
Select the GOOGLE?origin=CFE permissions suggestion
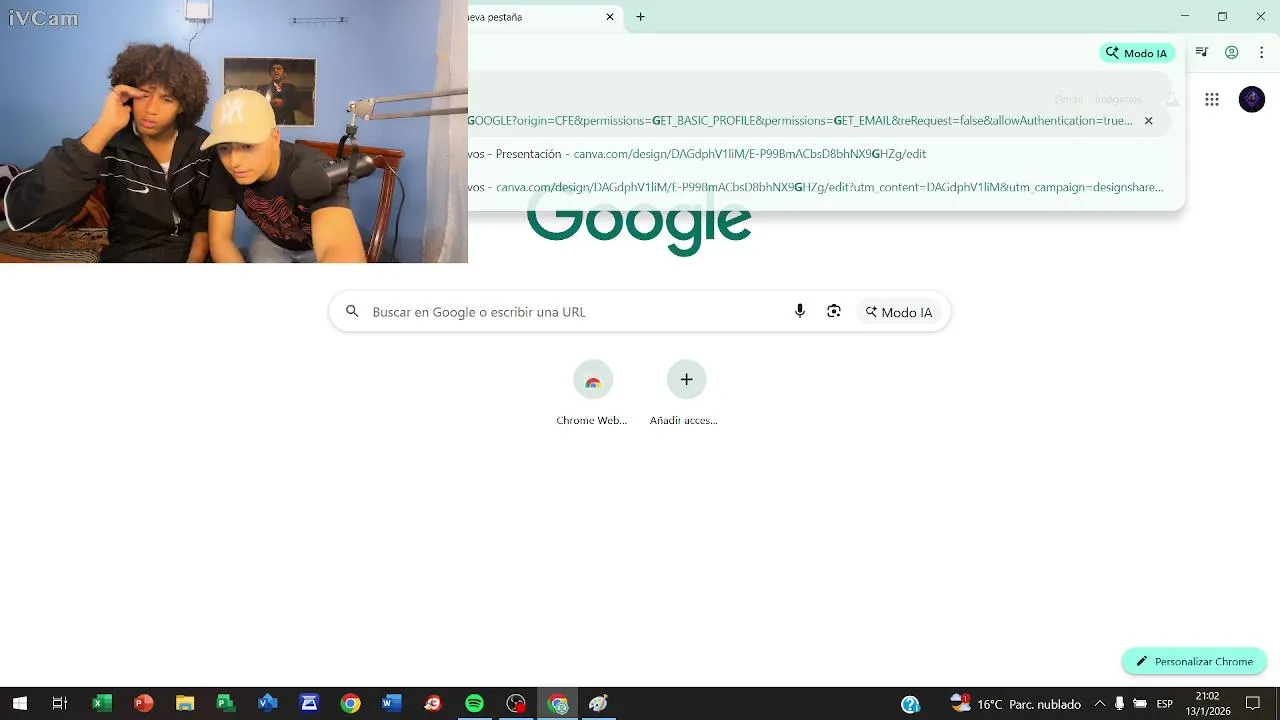(800, 121)
